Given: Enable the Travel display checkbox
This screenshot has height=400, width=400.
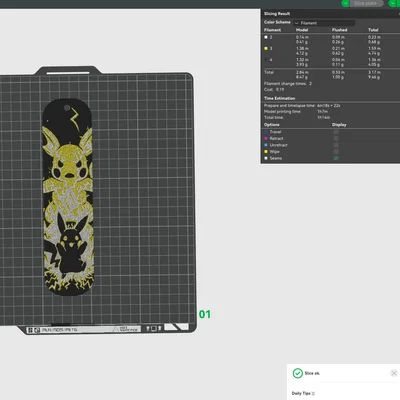Looking at the screenshot, I should 336,132.
